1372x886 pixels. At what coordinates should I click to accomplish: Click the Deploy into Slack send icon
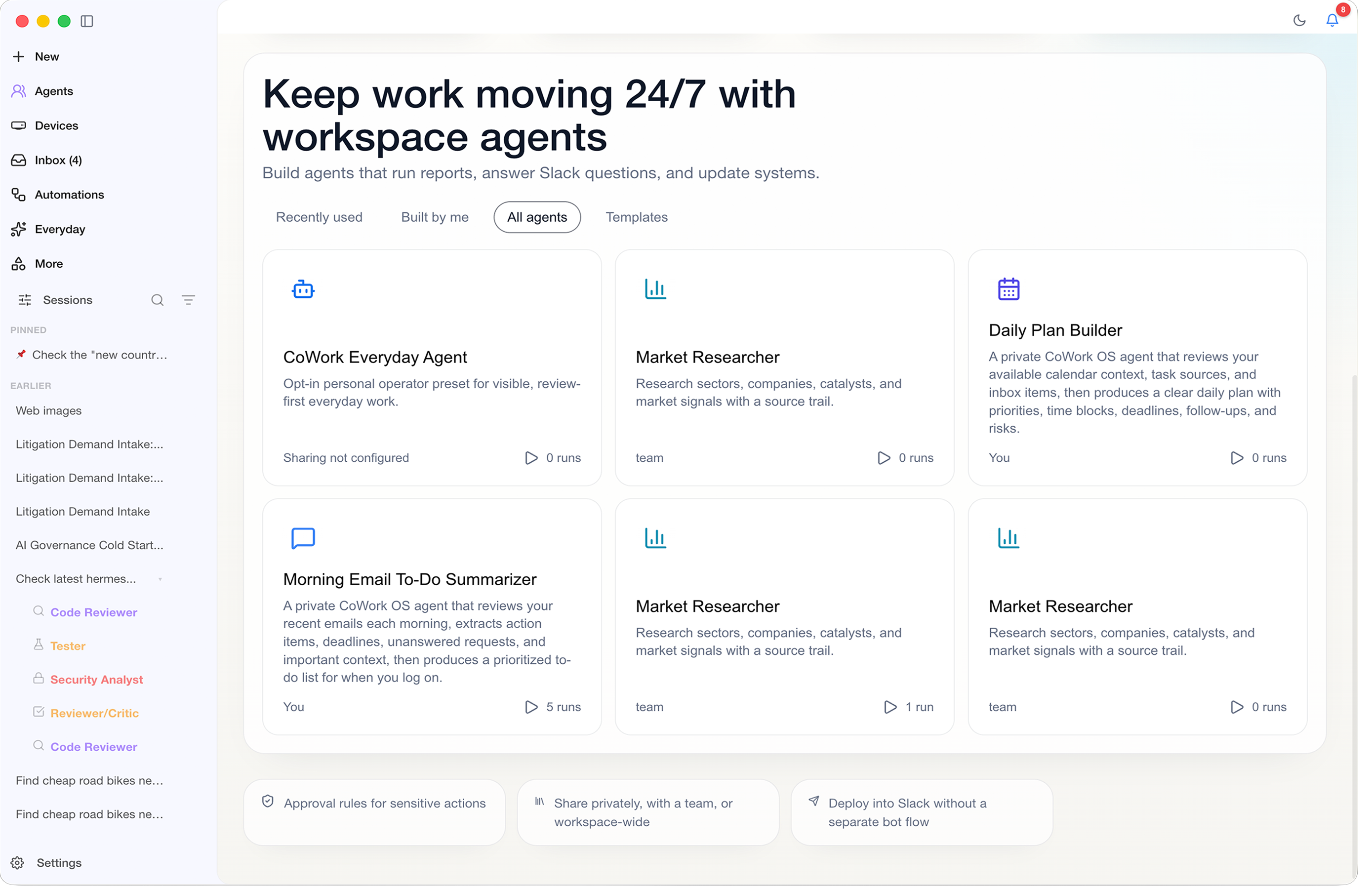click(813, 801)
